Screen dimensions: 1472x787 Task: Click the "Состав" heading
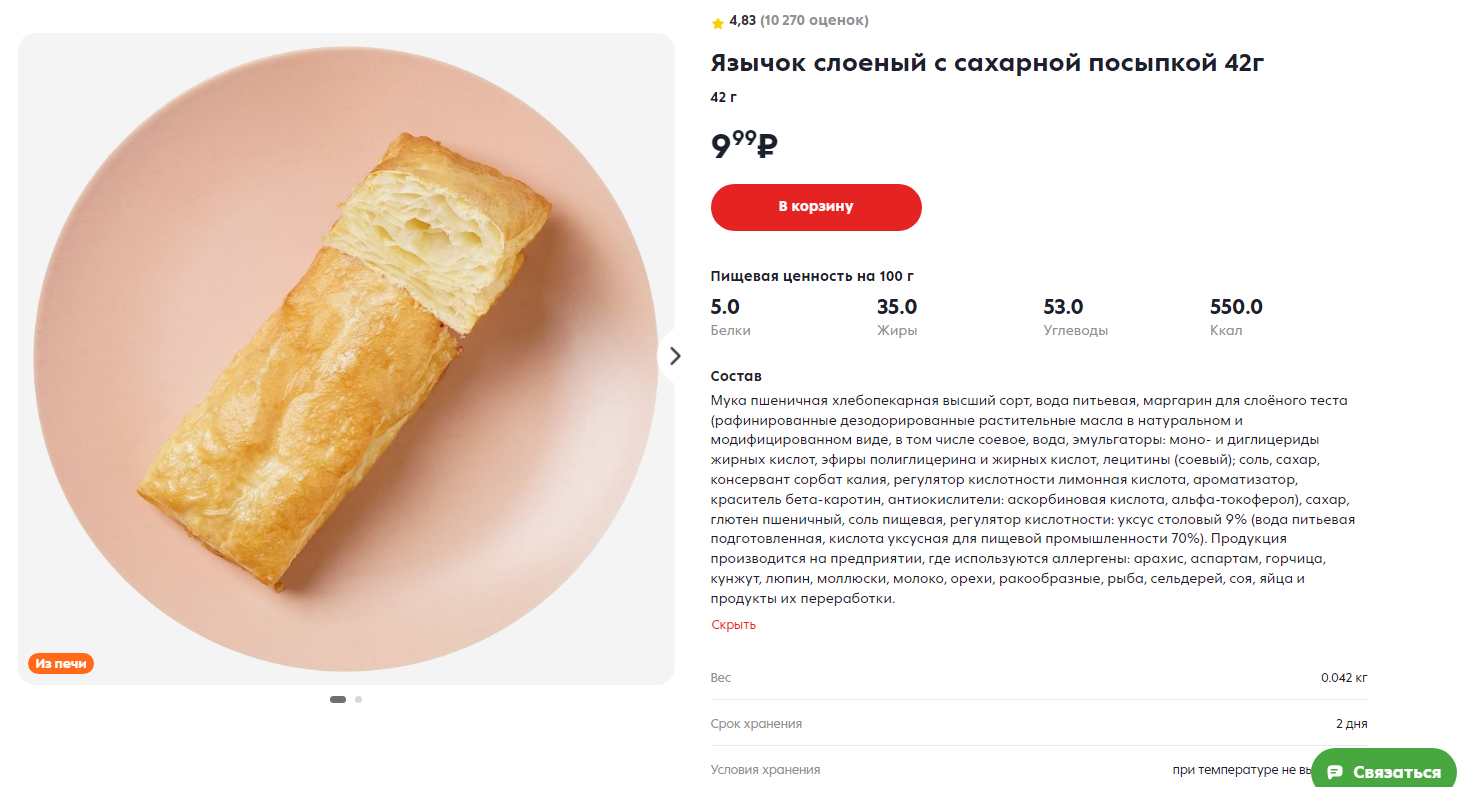coord(736,376)
